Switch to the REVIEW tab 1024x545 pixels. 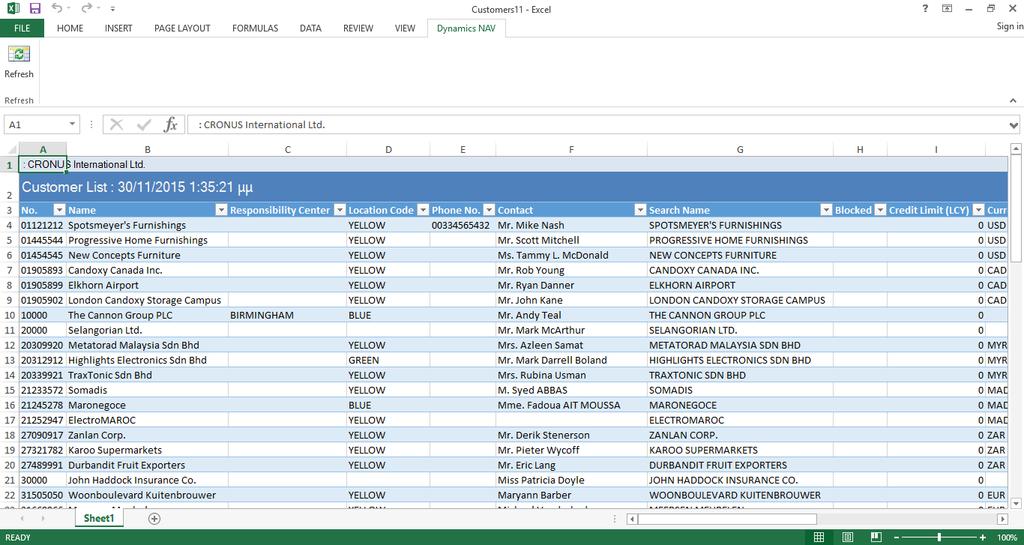click(358, 28)
